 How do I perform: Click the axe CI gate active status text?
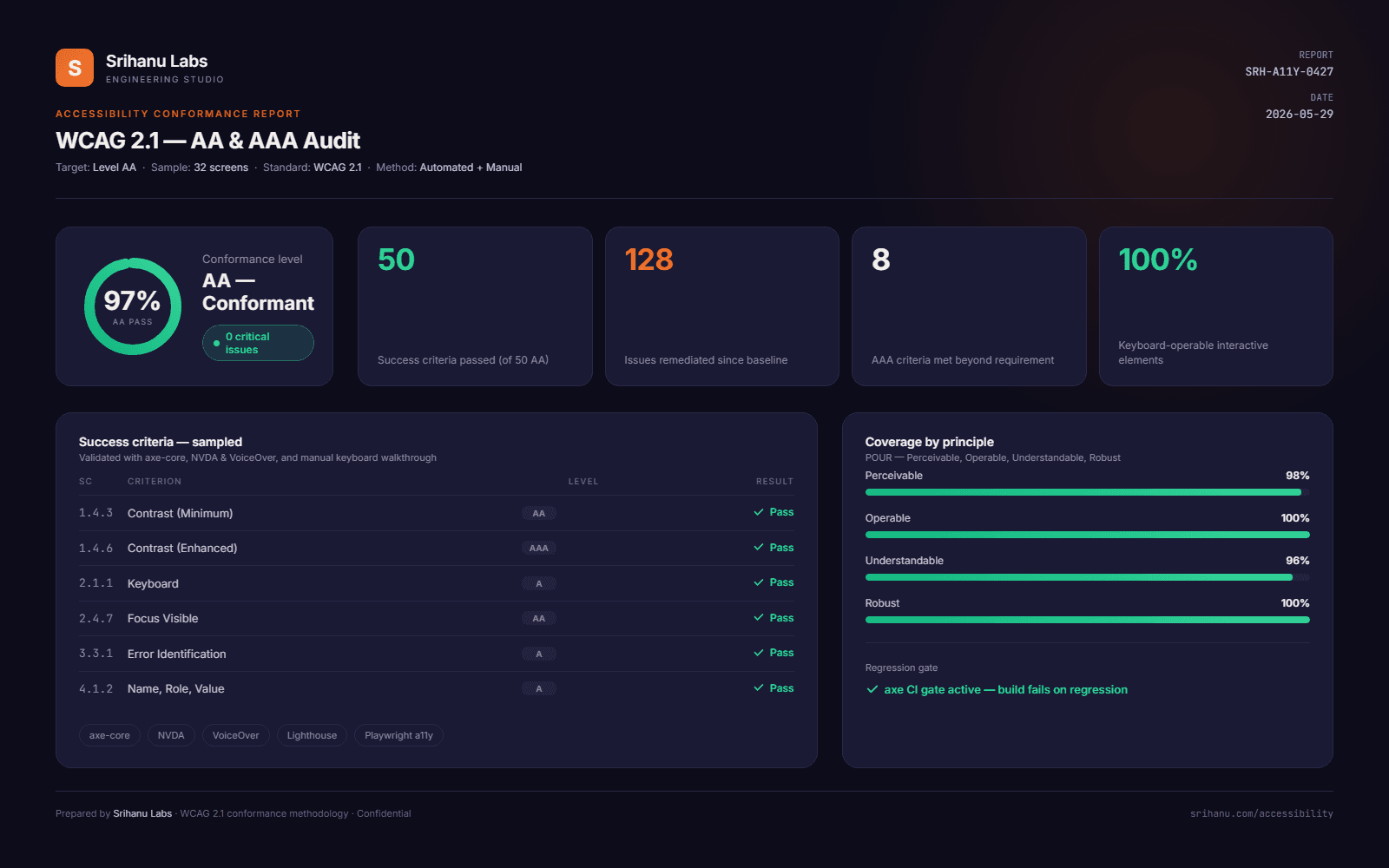1005,690
